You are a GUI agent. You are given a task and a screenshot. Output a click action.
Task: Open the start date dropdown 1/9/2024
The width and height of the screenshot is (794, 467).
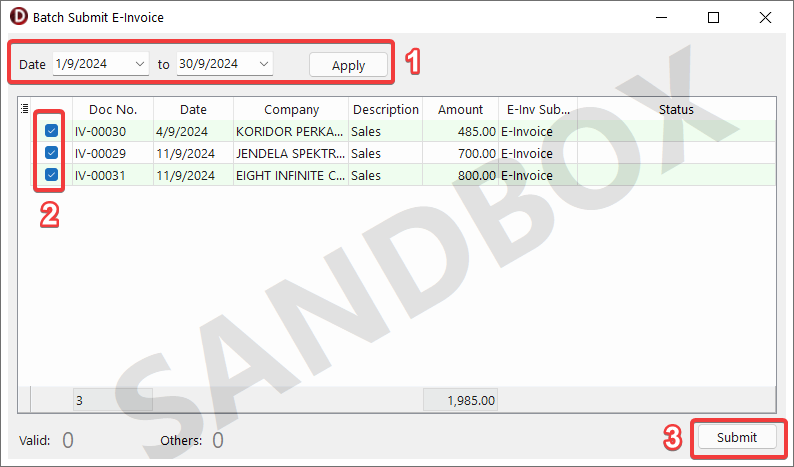click(139, 64)
